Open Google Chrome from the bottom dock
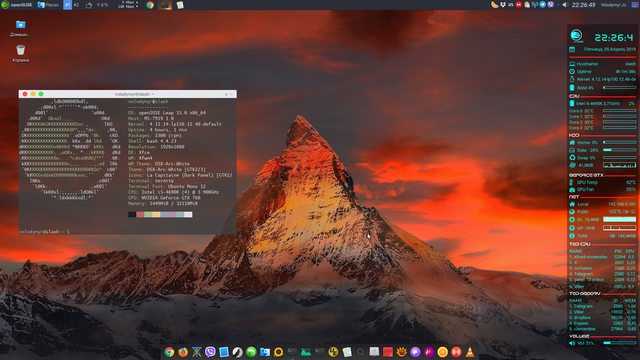Image resolution: width=640 pixels, height=360 pixels. click(169, 352)
